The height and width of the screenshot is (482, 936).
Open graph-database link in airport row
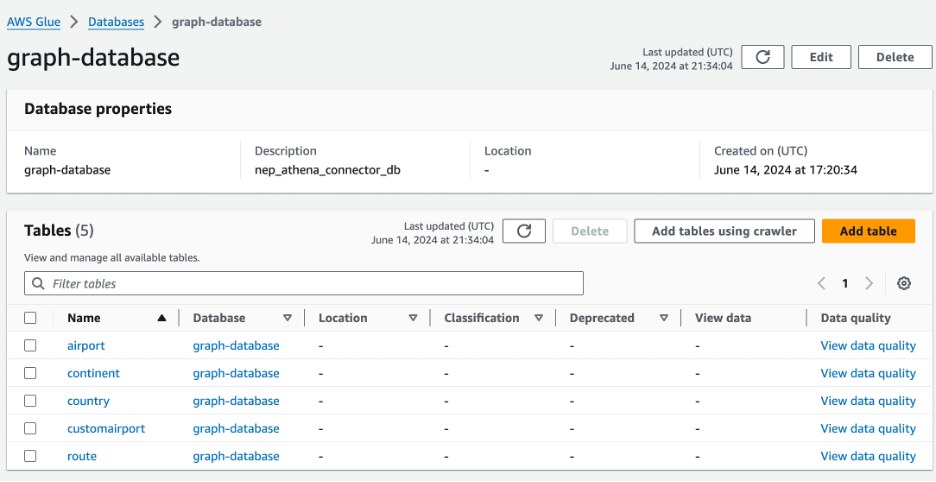click(x=236, y=346)
